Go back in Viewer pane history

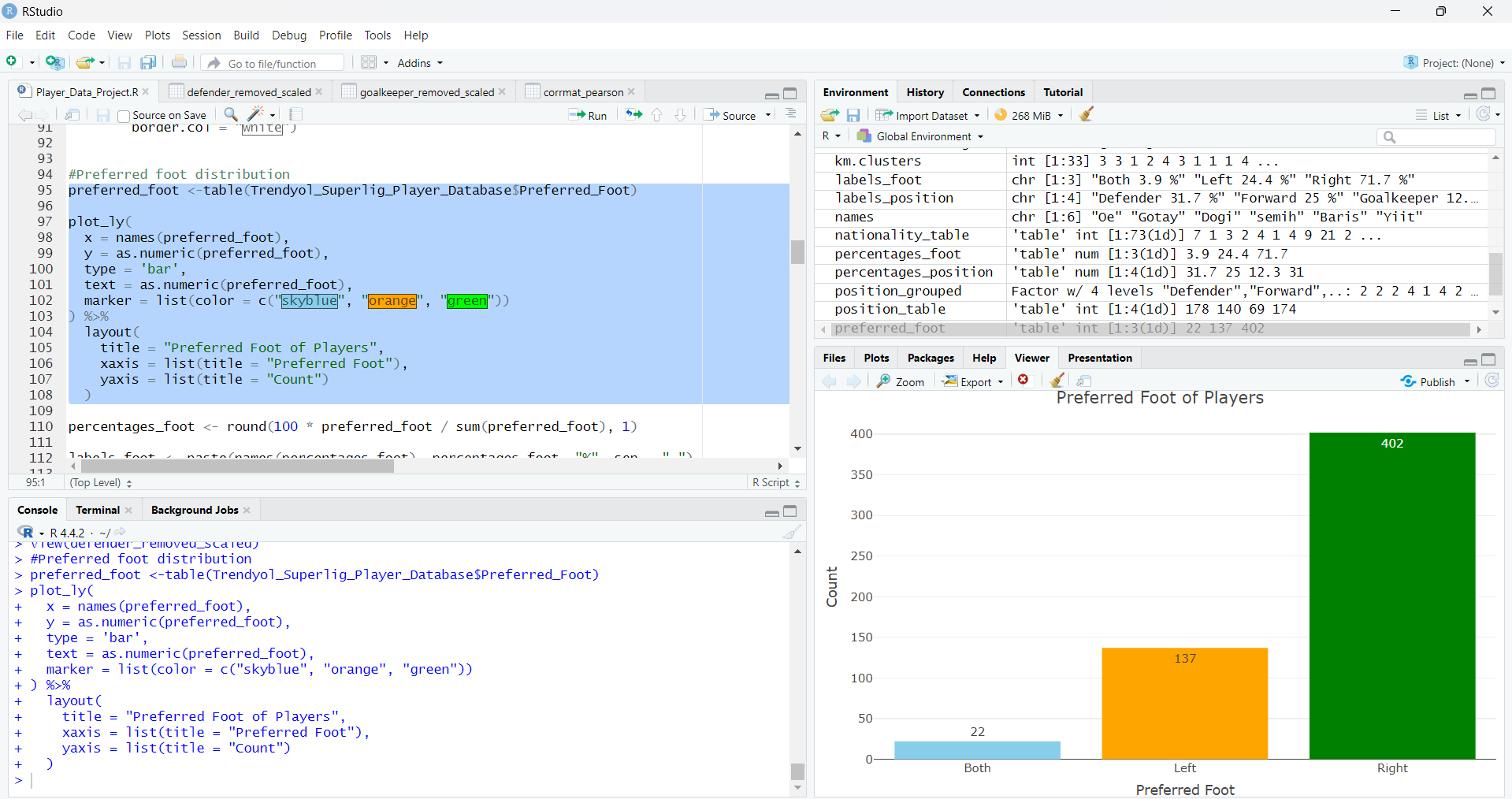pos(830,381)
